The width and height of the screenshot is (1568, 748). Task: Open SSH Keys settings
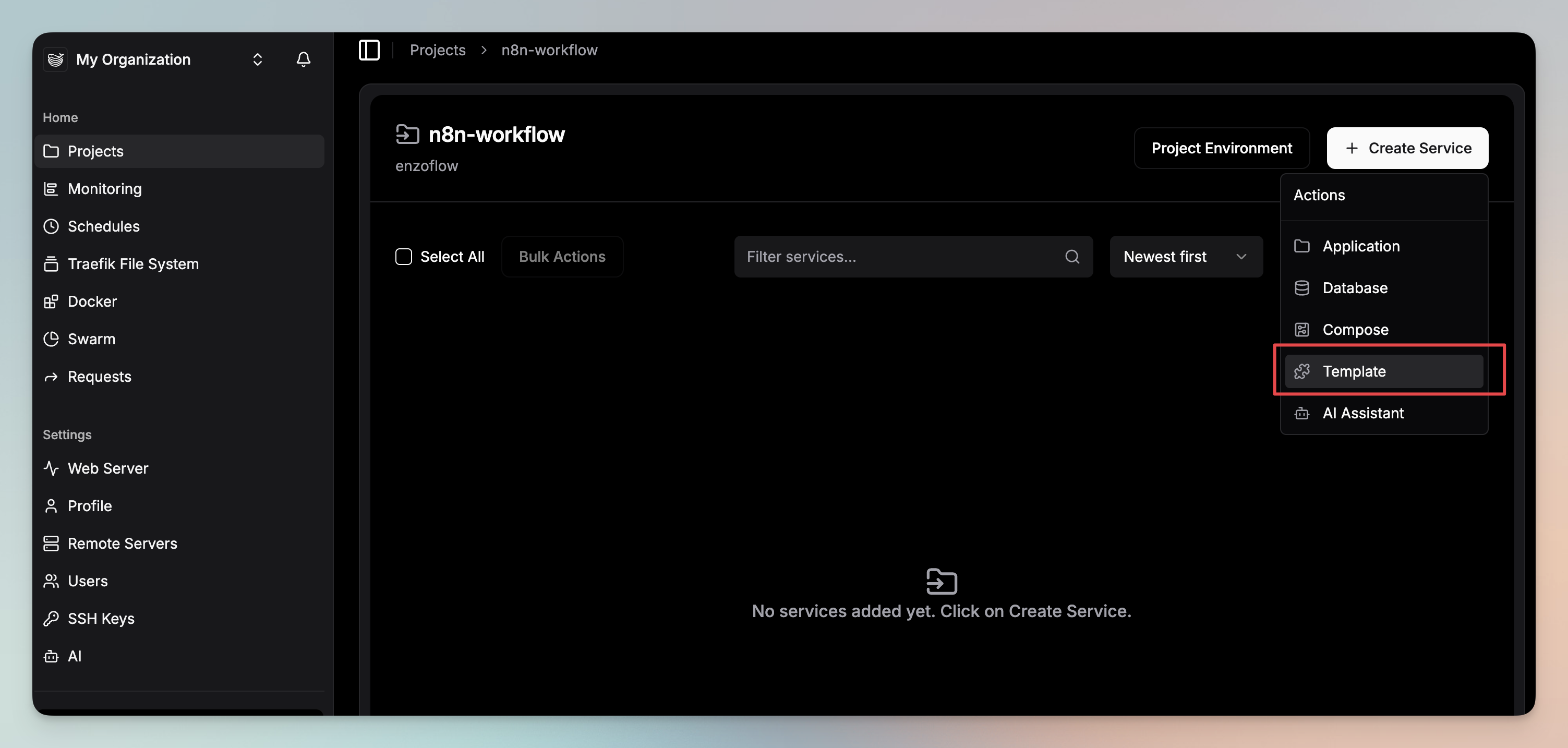pyautogui.click(x=179, y=618)
